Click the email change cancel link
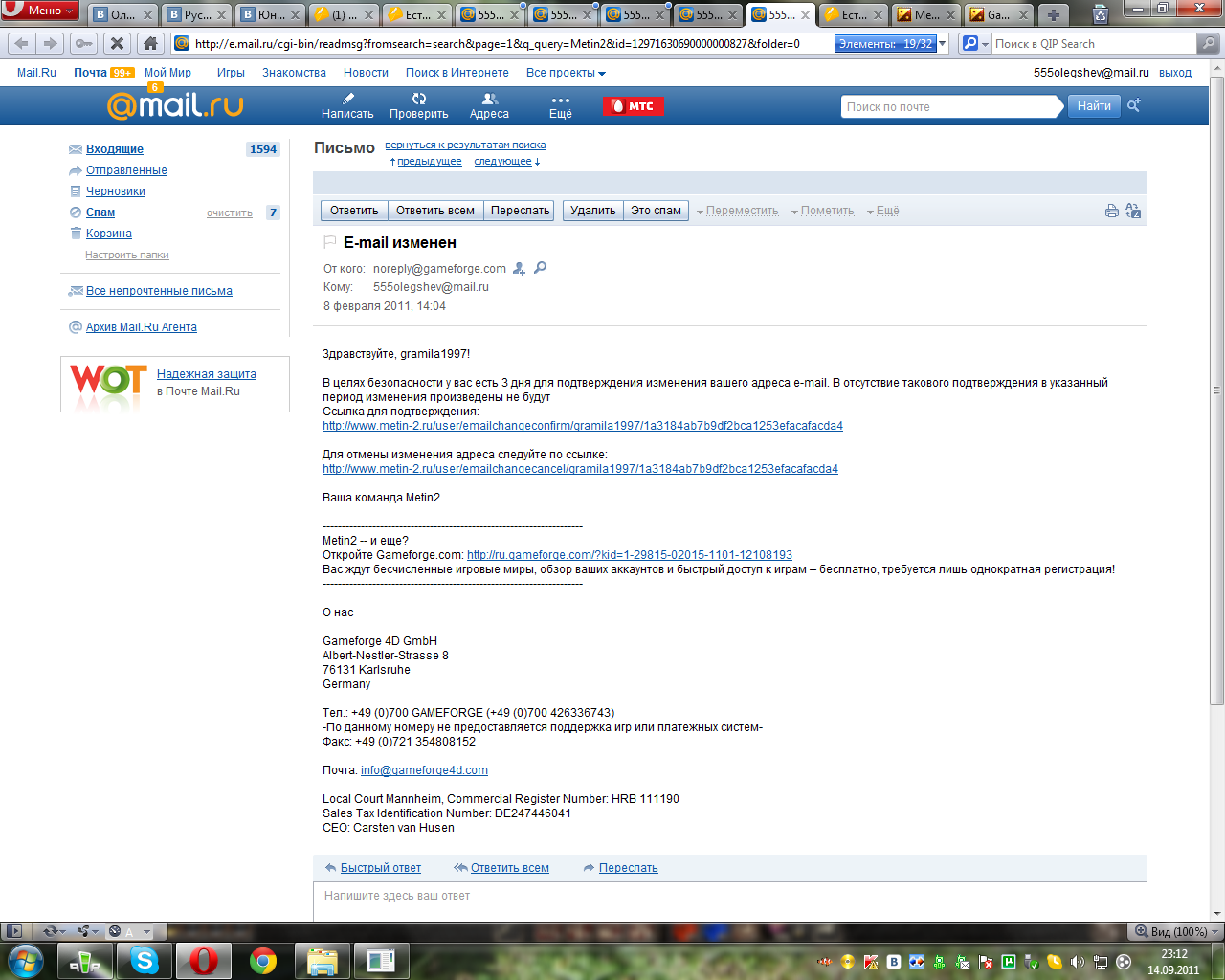The image size is (1225, 980). click(580, 469)
